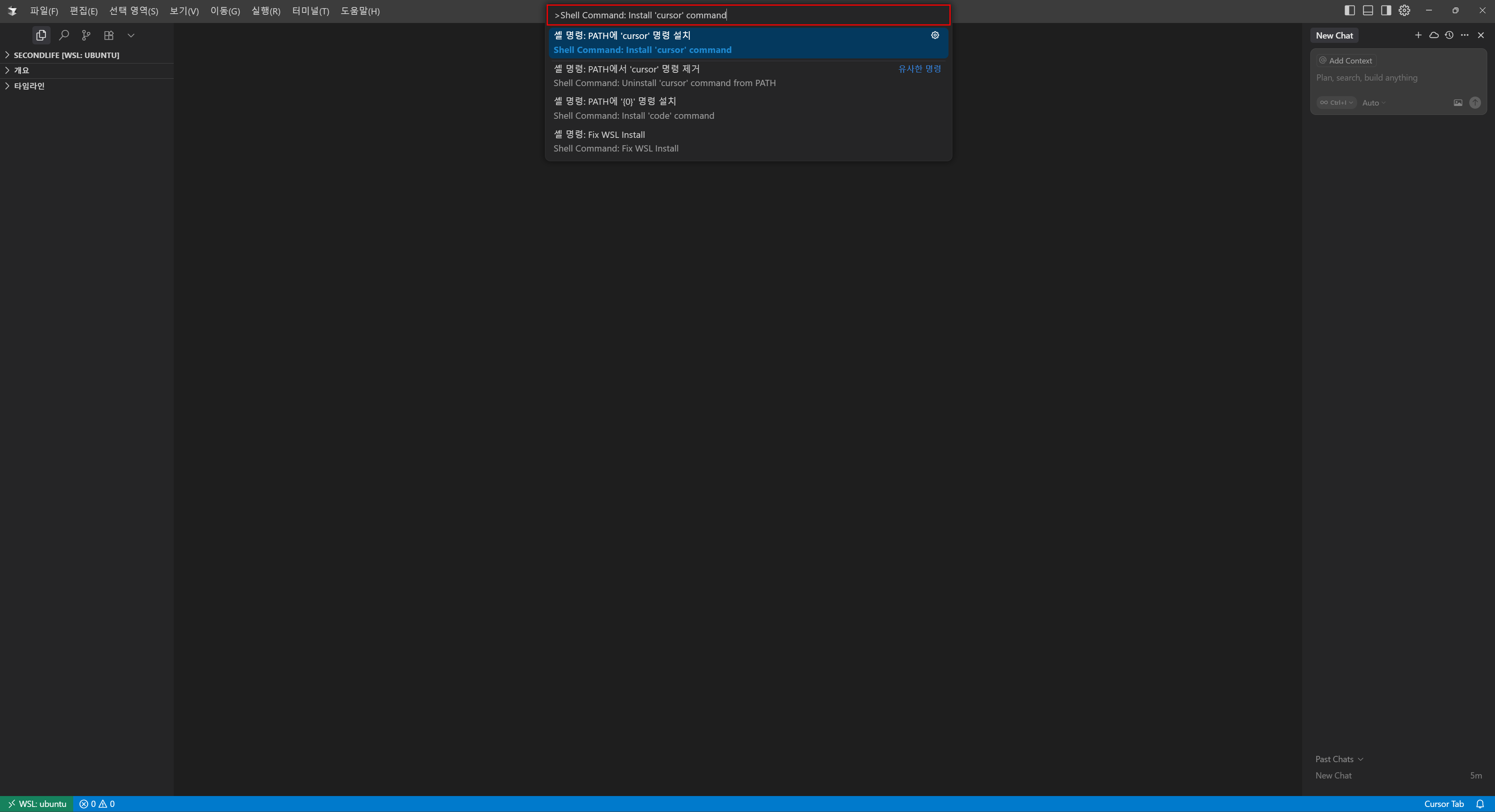The height and width of the screenshot is (812, 1495).
Task: Click the 유사한 명령 link
Action: click(919, 69)
